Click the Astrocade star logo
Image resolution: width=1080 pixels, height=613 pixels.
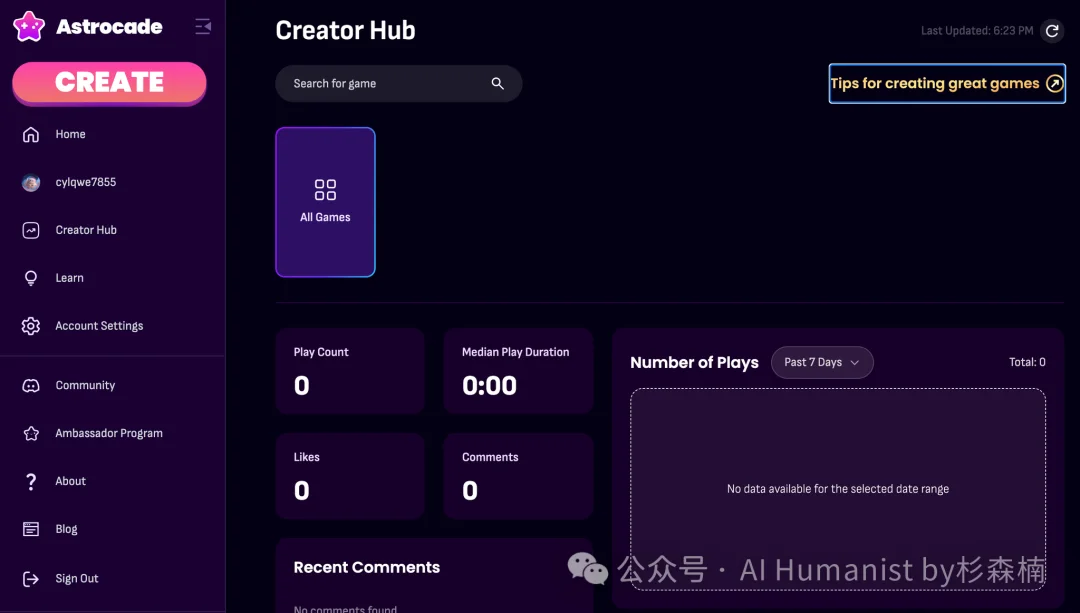point(29,27)
